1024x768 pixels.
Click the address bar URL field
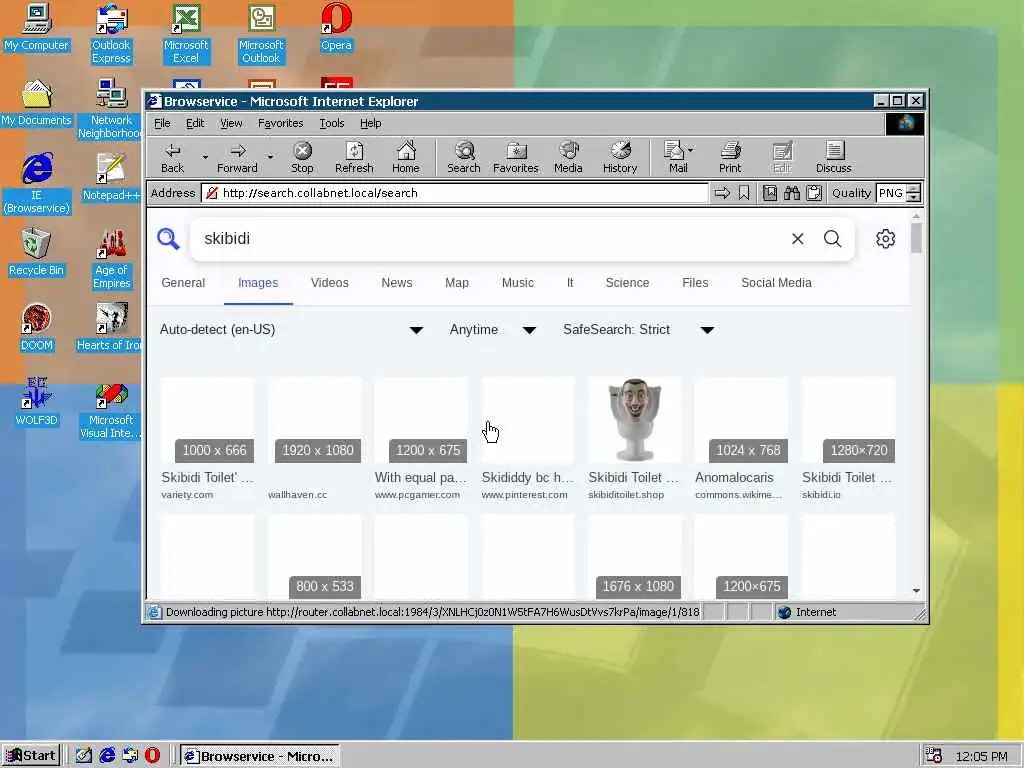point(455,193)
